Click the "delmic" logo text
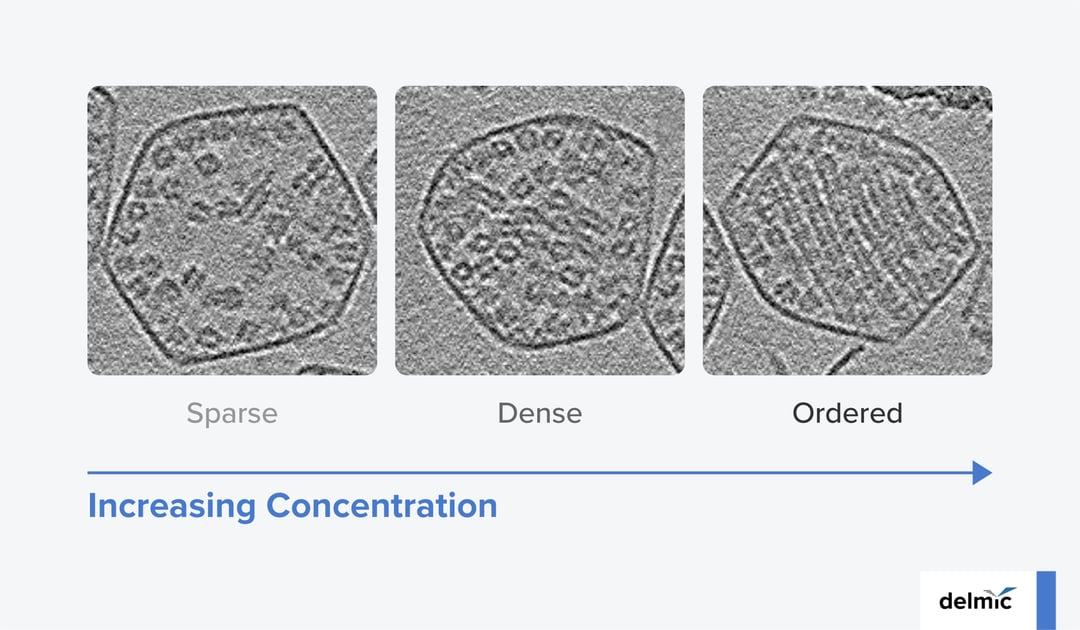This screenshot has height=630, width=1080. (973, 601)
